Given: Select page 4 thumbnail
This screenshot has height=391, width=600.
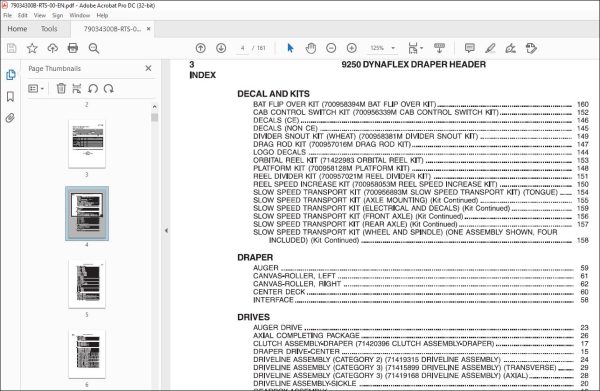Looking at the screenshot, I should click(x=87, y=213).
